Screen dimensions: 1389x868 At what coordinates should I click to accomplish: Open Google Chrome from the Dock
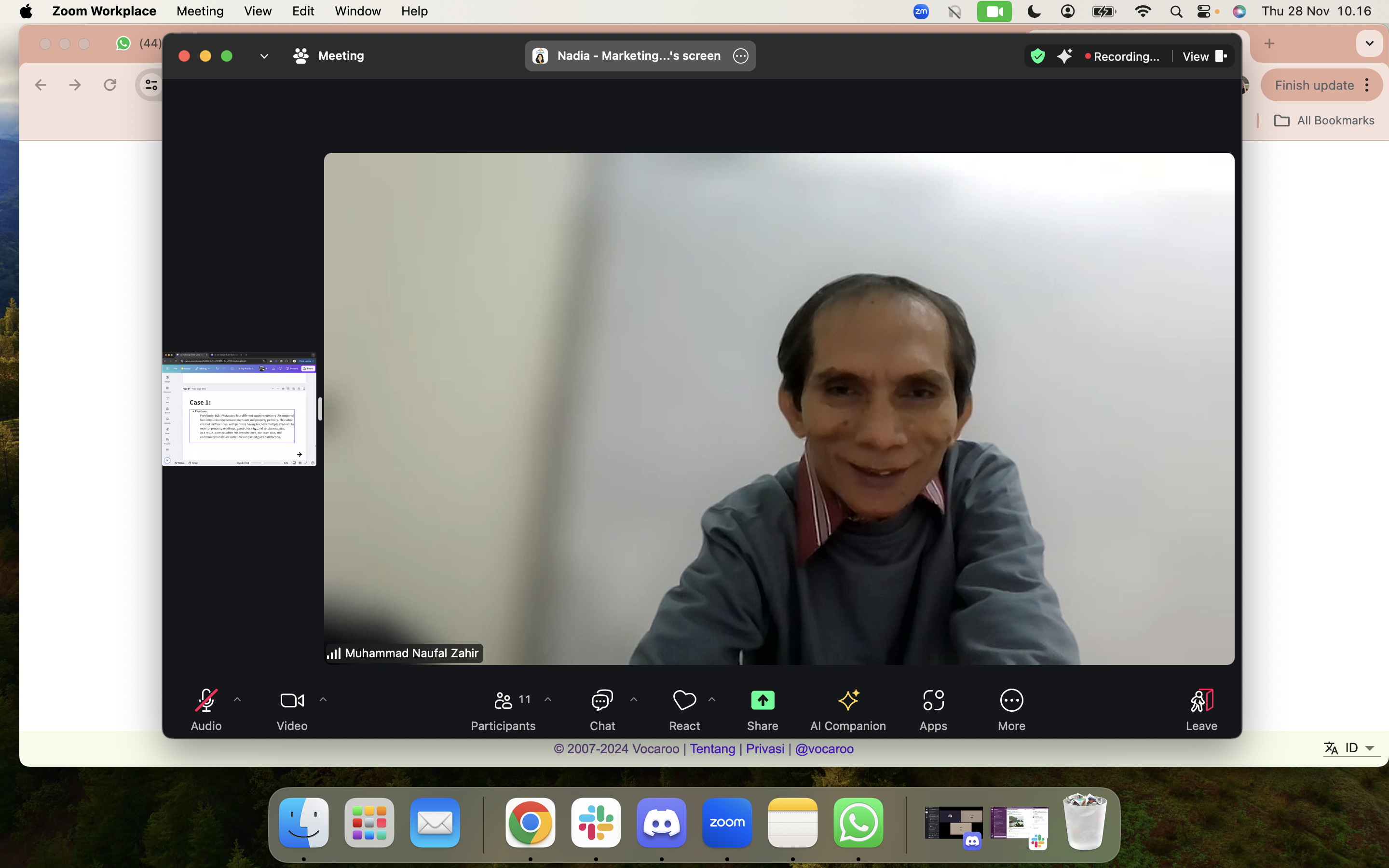[531, 823]
